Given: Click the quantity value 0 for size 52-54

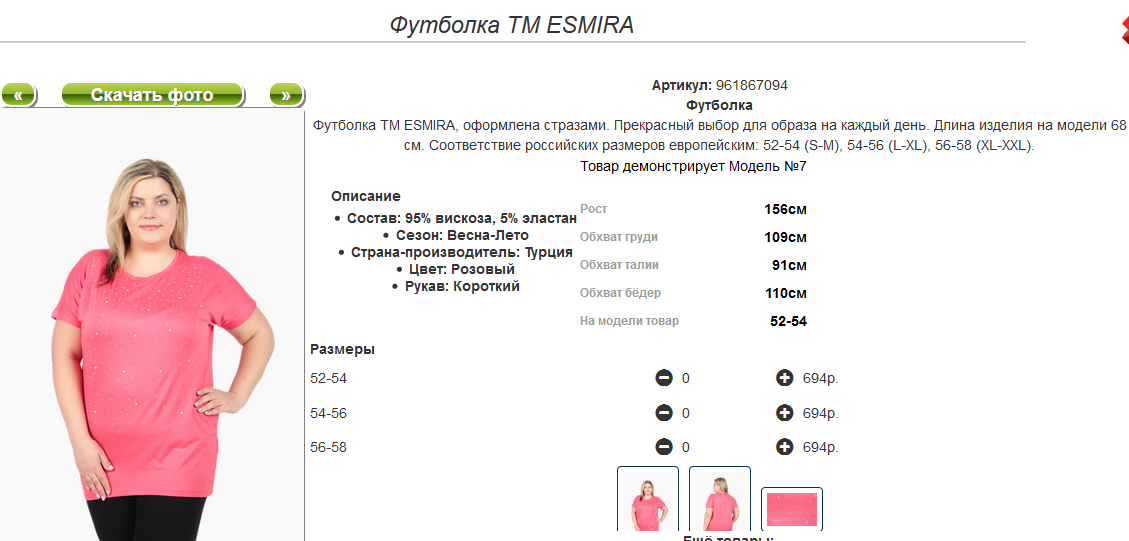Looking at the screenshot, I should point(685,378).
